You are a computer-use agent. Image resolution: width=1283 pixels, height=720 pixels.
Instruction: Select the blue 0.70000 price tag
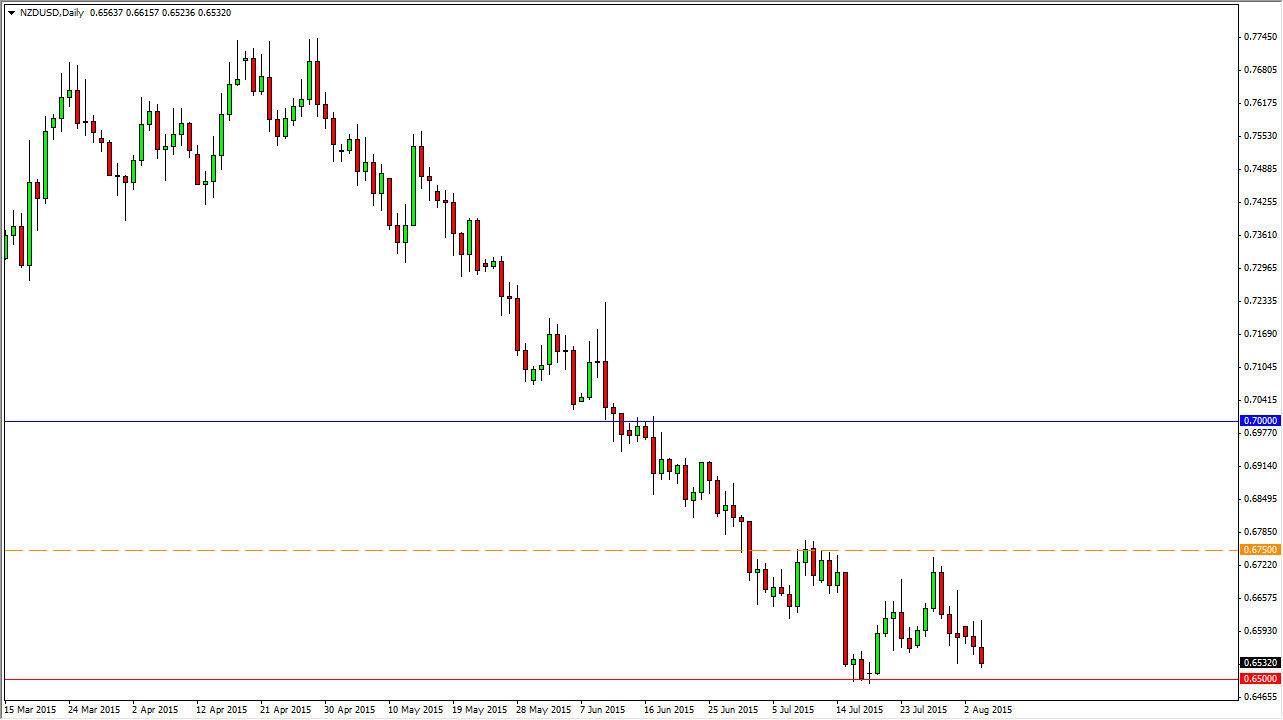coord(1260,421)
